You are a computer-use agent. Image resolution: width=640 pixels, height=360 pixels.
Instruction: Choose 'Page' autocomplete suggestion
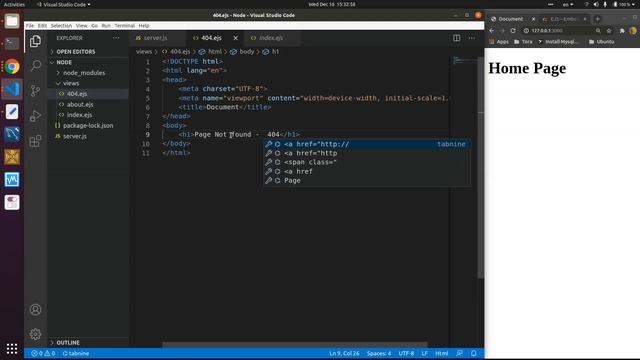[x=366, y=180]
